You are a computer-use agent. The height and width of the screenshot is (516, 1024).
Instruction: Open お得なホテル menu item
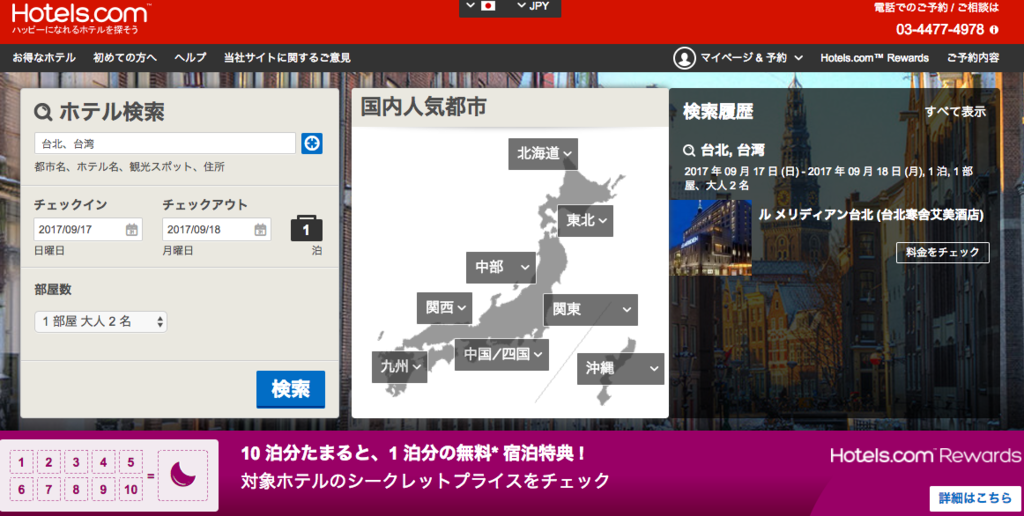44,58
